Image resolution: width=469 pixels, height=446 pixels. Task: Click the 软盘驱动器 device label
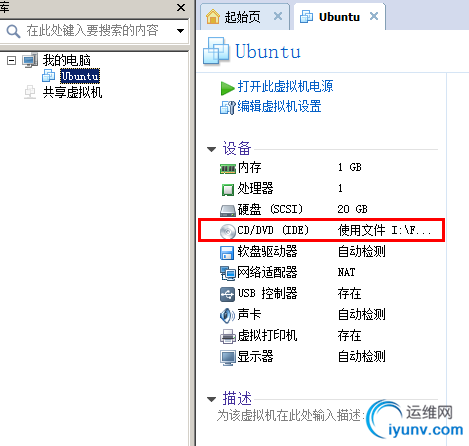pos(267,251)
